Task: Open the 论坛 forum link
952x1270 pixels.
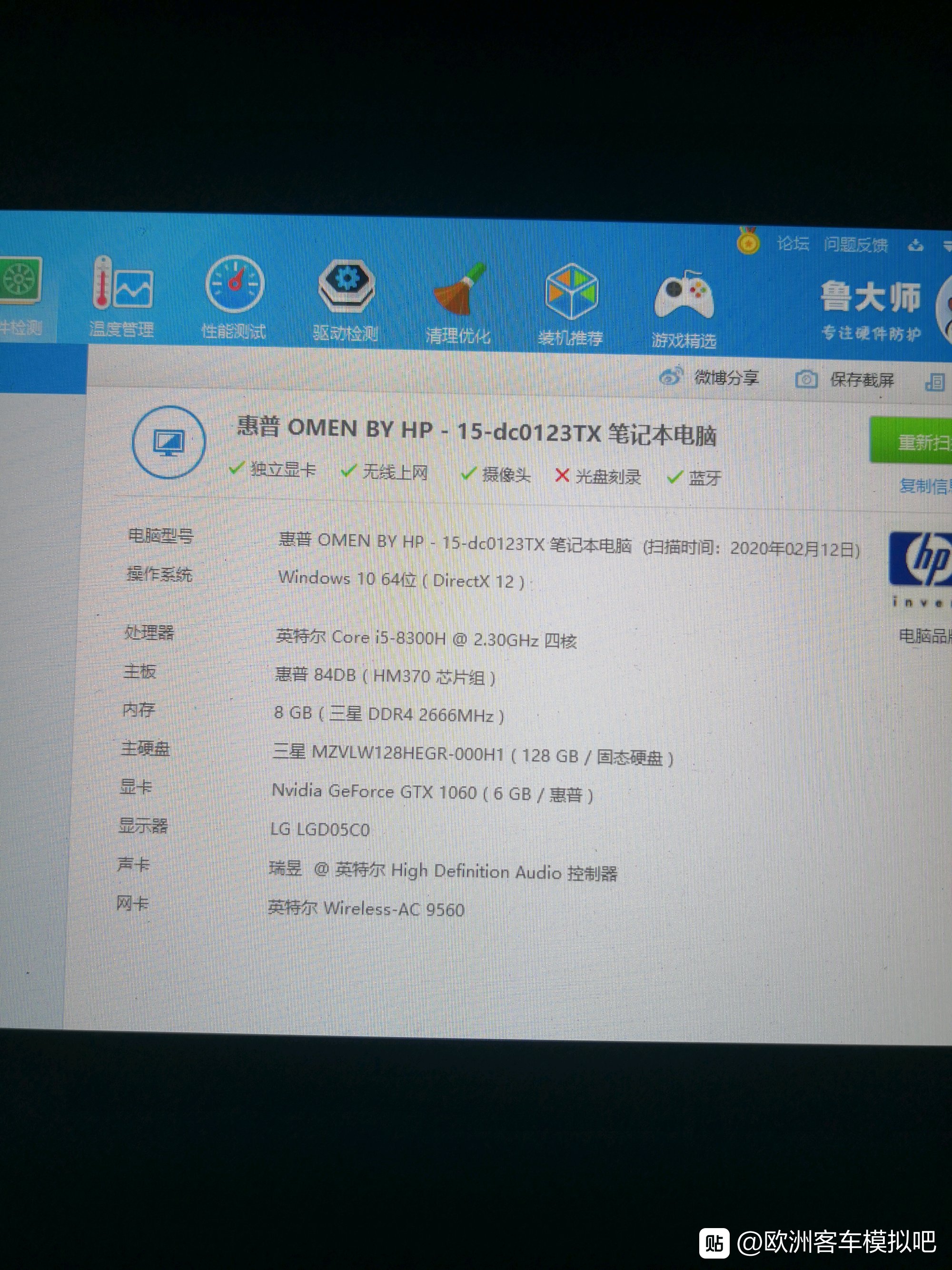Action: [x=793, y=244]
